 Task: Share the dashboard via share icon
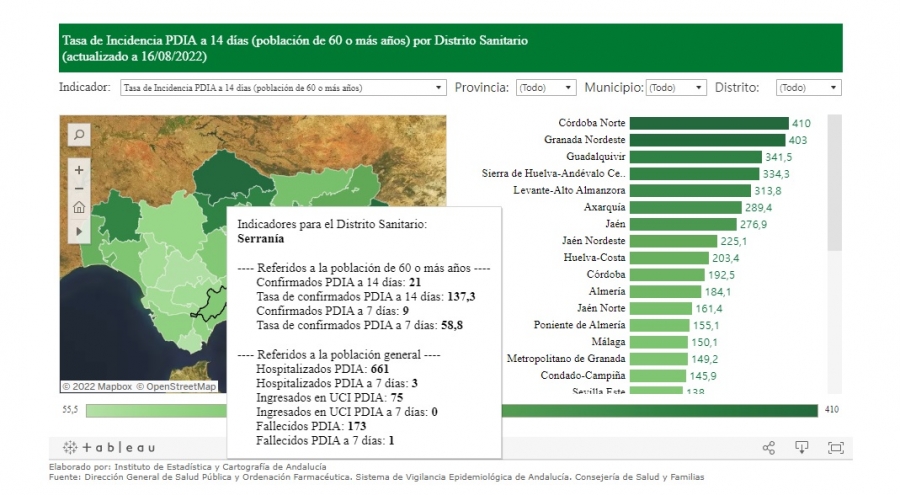click(x=768, y=447)
